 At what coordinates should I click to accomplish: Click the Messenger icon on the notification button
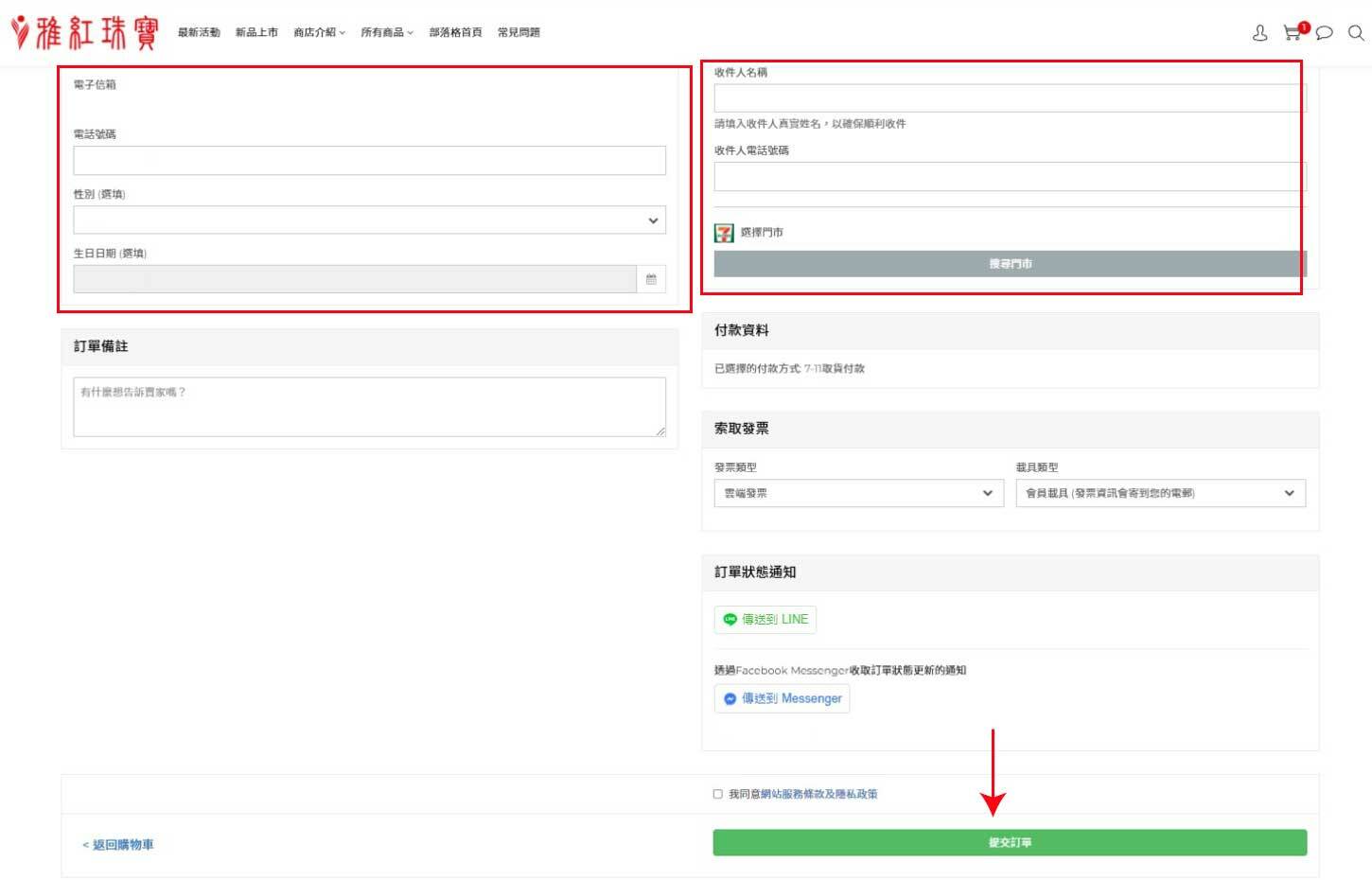pos(730,698)
